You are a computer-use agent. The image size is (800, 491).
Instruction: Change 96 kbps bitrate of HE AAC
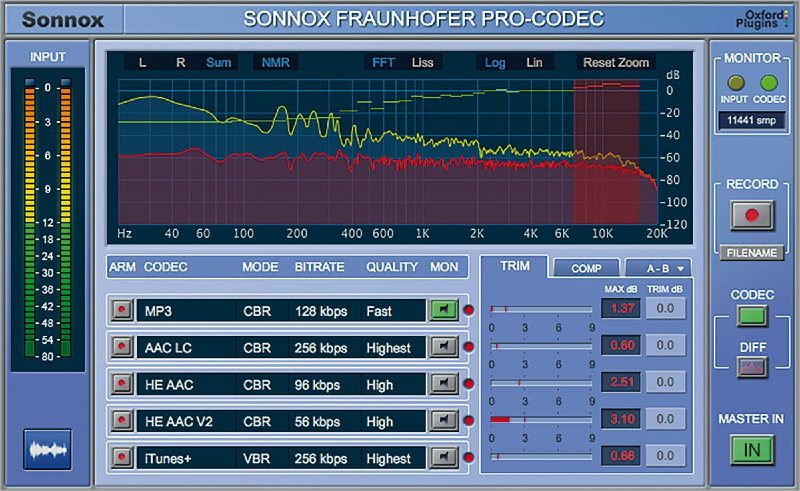pyautogui.click(x=323, y=384)
